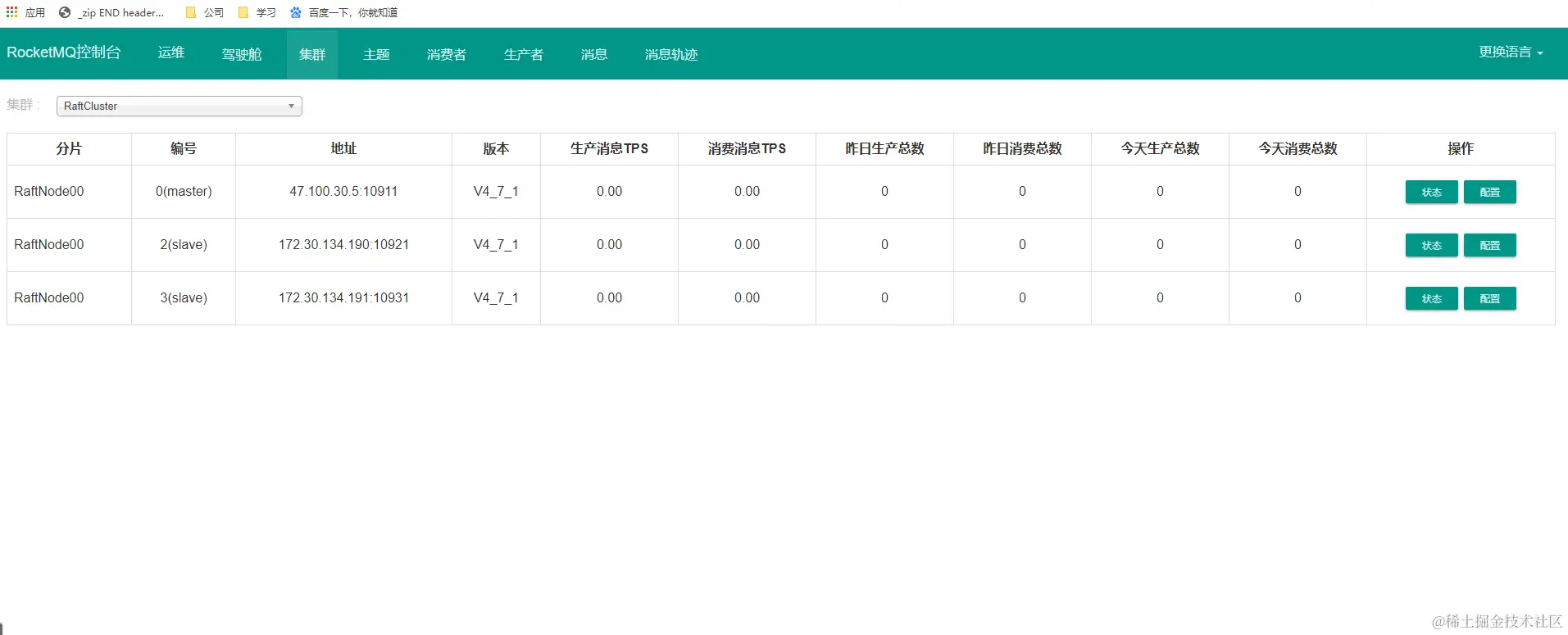Click 配置 button for 3(slave) row
Viewport: 1568px width, 635px height.
[1490, 298]
